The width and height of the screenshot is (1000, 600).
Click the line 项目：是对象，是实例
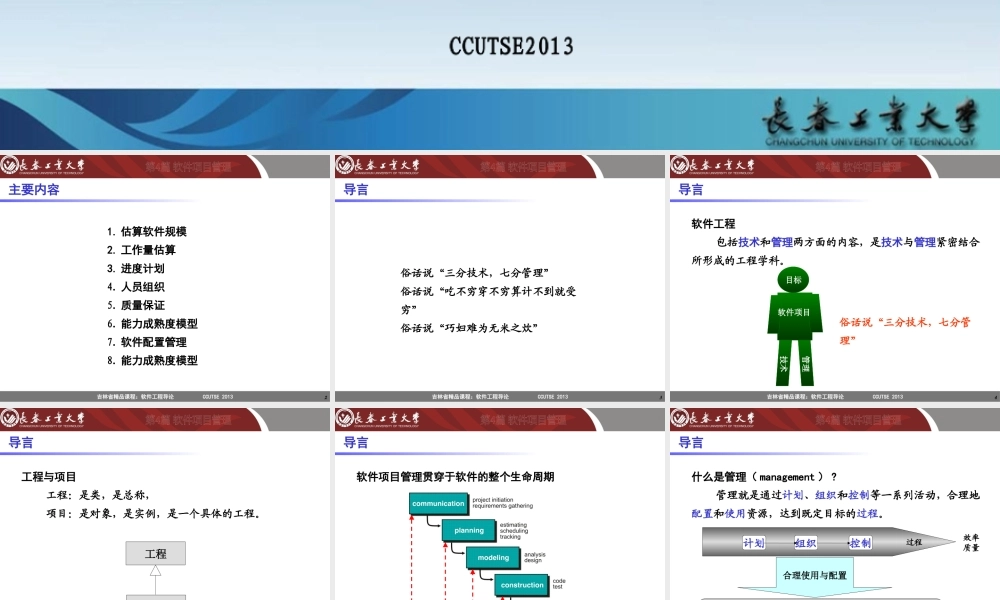click(153, 513)
